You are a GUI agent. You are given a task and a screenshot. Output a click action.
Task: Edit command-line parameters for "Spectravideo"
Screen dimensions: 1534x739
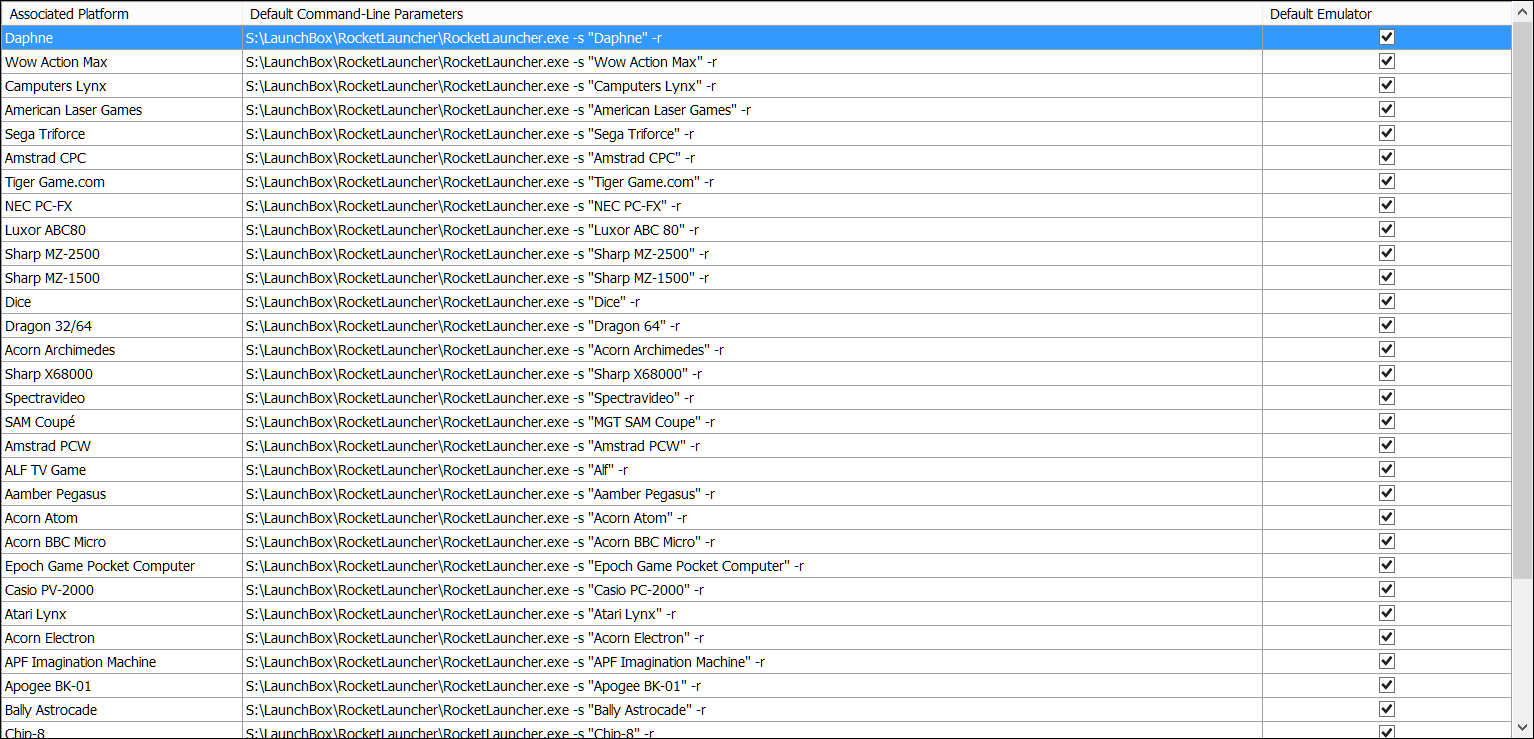click(752, 398)
